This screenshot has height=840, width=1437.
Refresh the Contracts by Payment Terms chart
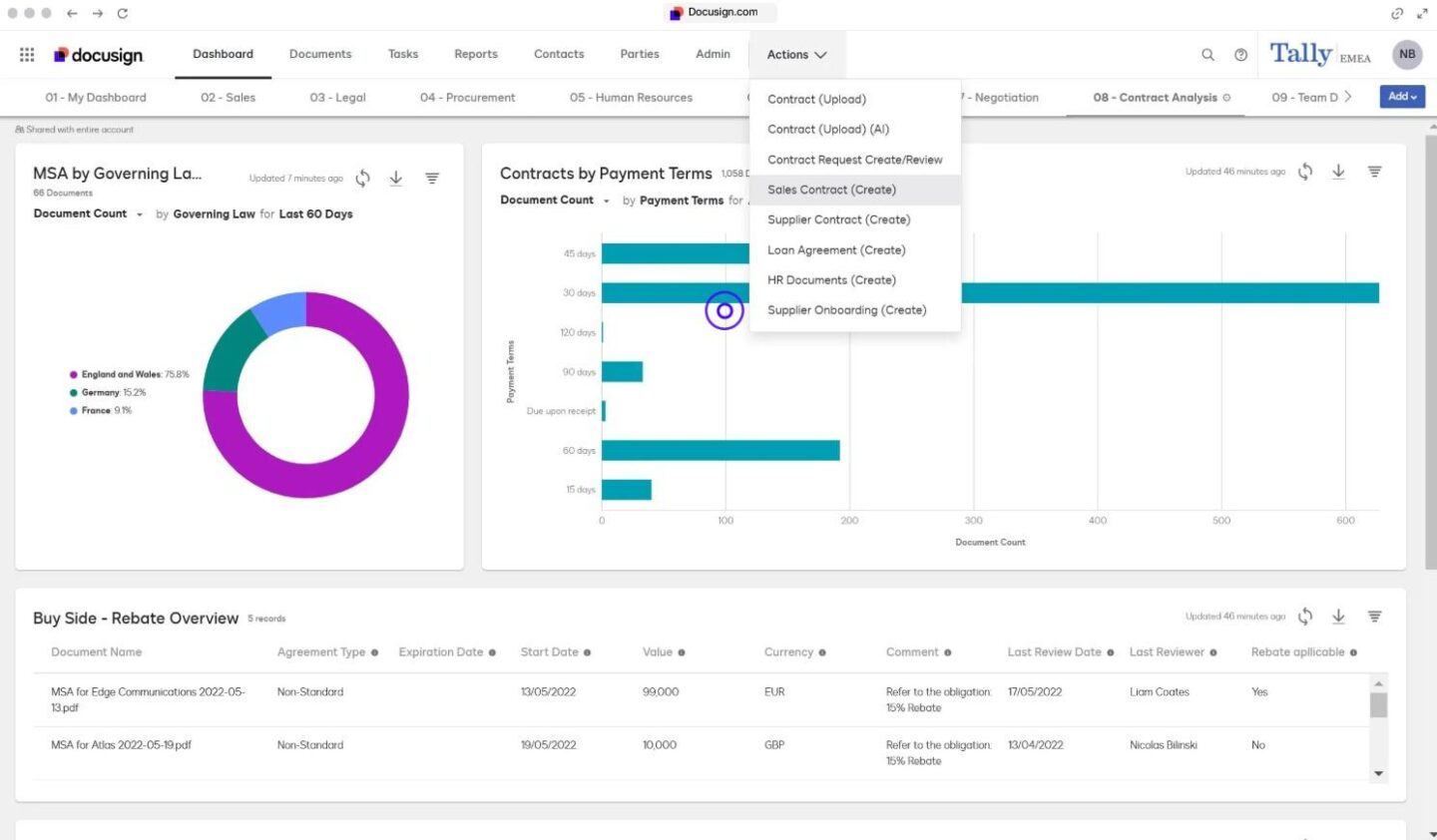(x=1305, y=171)
